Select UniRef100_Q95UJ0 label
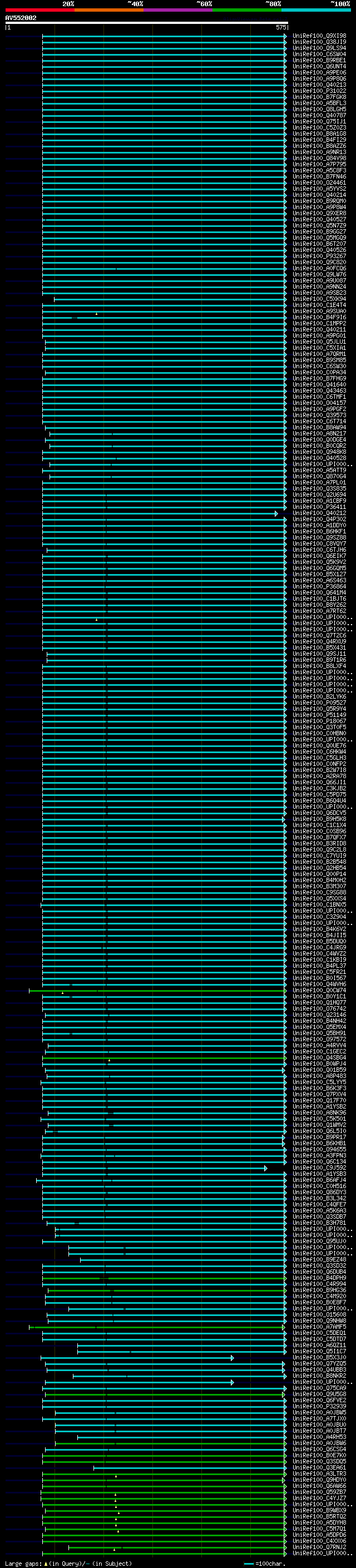 319,1241
